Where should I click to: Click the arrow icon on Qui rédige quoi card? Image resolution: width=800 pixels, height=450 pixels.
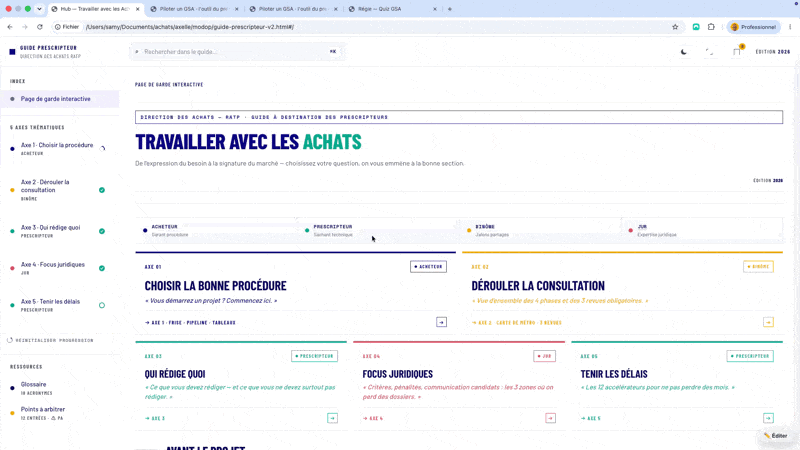tap(332, 418)
